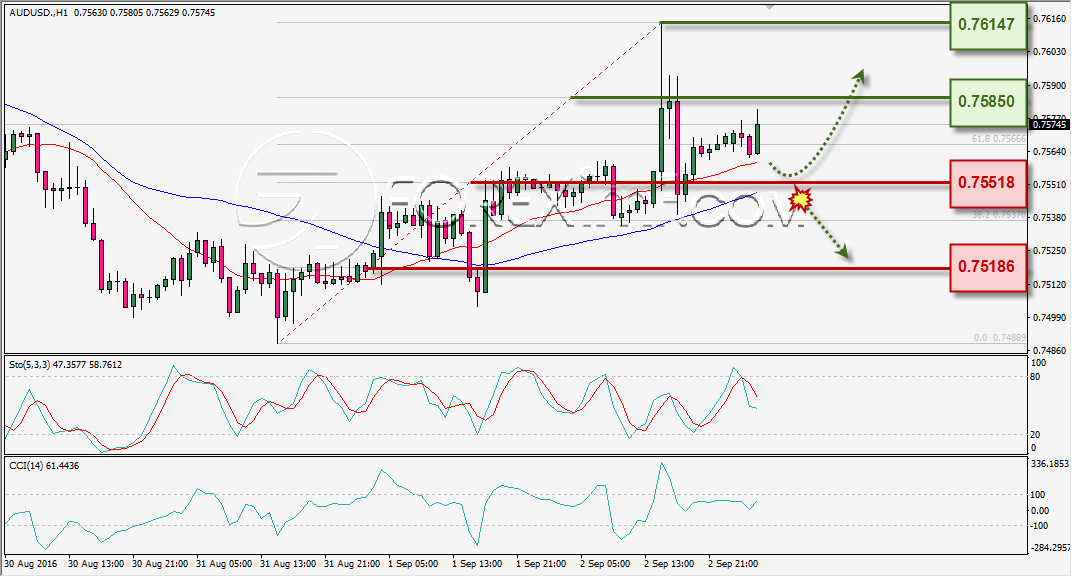Click the 20 level on Stochastic scale

point(1035,435)
